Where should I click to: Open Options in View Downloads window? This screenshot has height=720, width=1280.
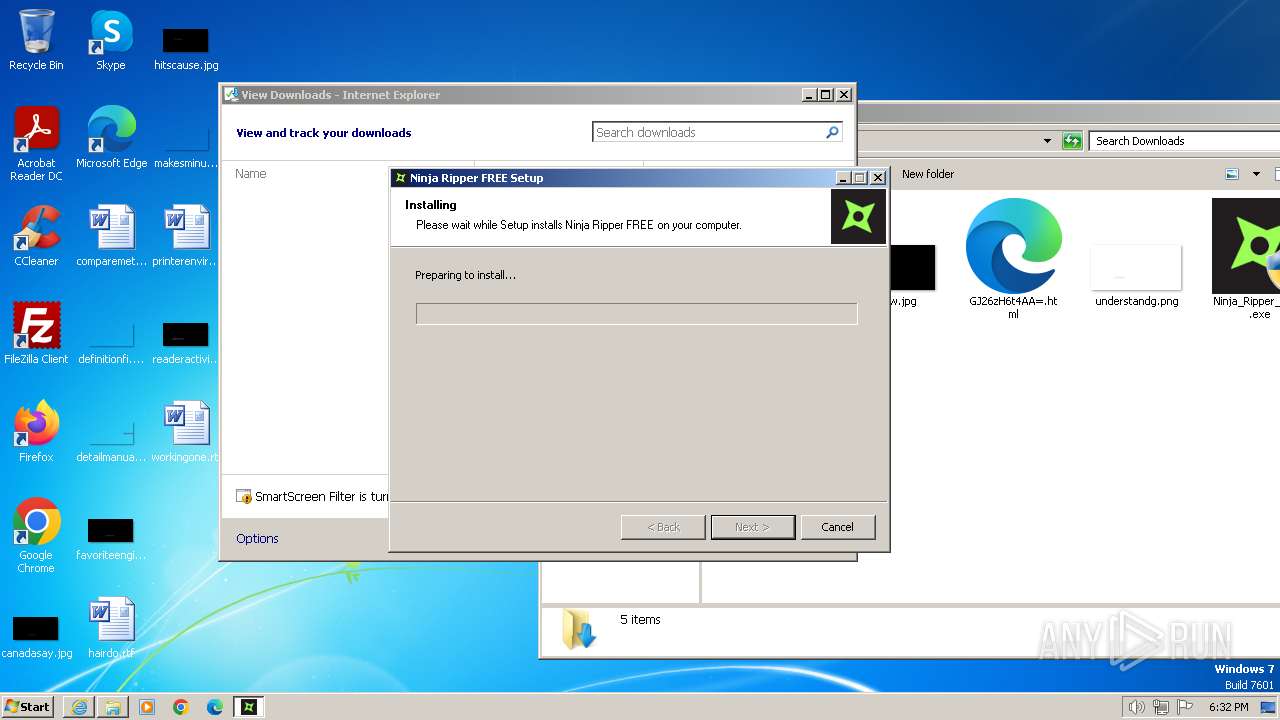tap(257, 538)
